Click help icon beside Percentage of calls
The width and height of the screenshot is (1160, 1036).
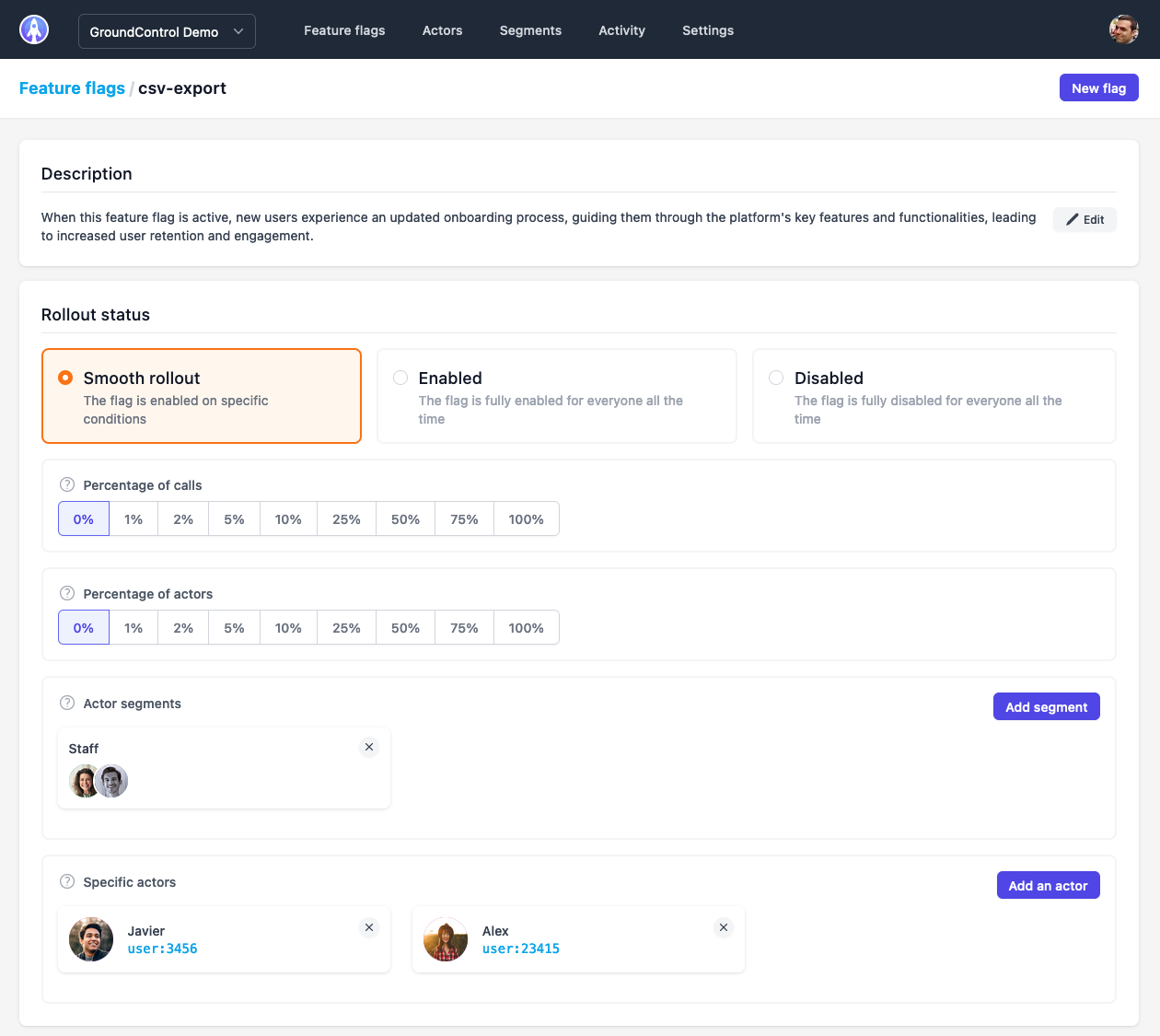click(66, 483)
